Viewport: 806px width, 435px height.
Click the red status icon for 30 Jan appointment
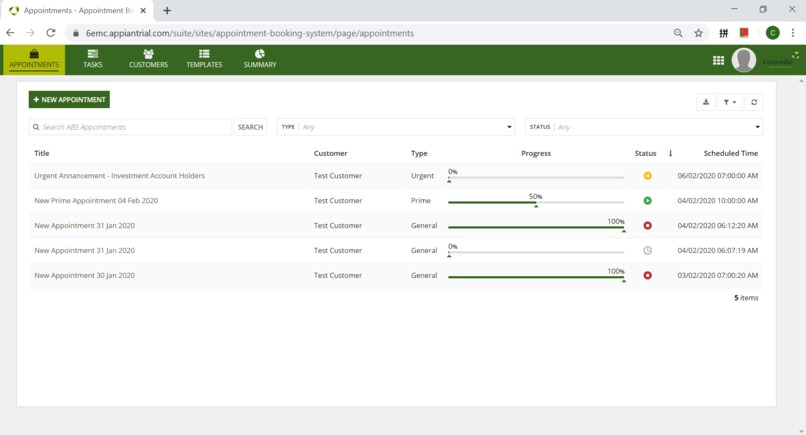pos(647,276)
